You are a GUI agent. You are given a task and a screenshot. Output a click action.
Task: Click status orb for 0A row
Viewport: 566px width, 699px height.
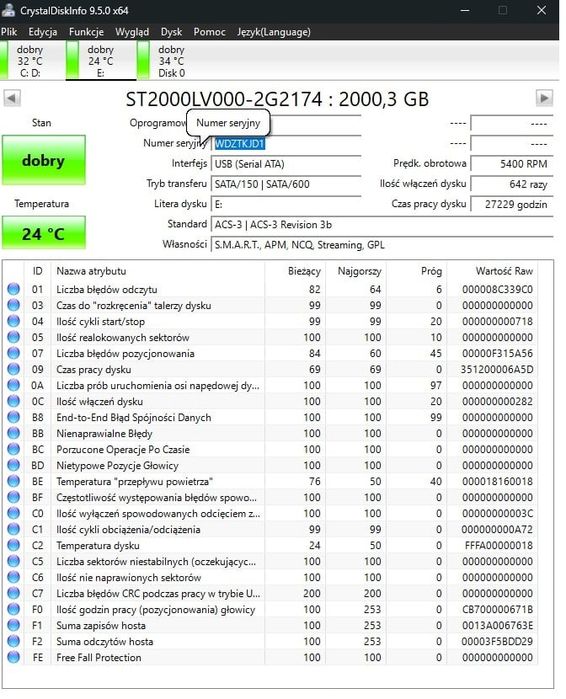14,386
